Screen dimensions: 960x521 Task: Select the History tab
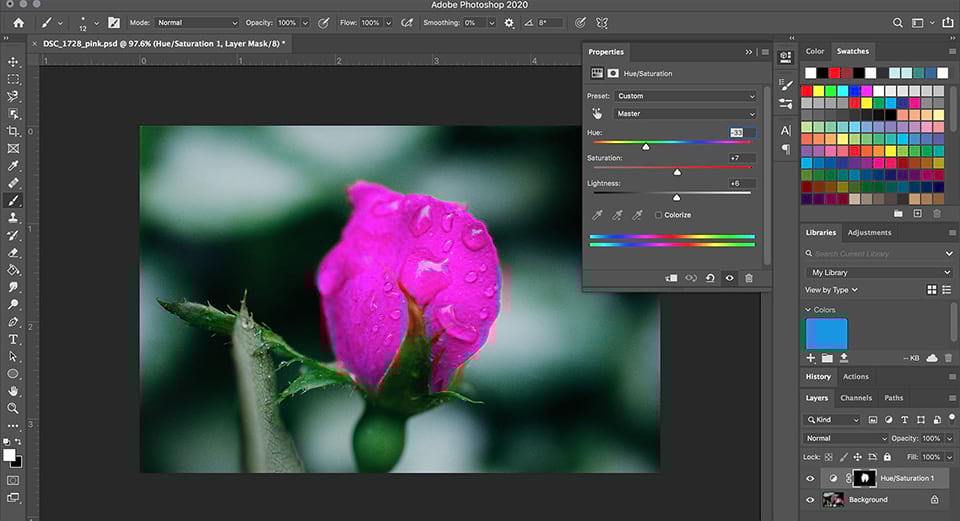(x=818, y=377)
